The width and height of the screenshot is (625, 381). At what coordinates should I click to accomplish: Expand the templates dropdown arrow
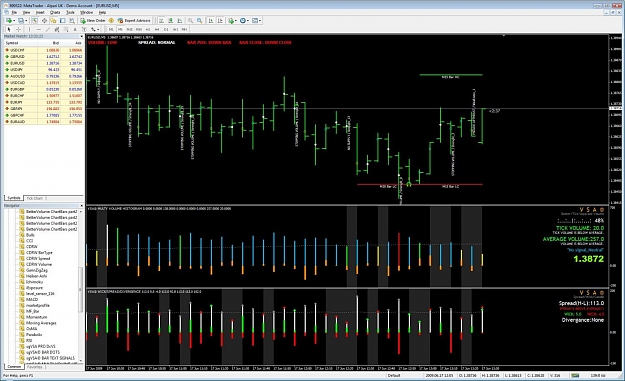tap(260, 20)
